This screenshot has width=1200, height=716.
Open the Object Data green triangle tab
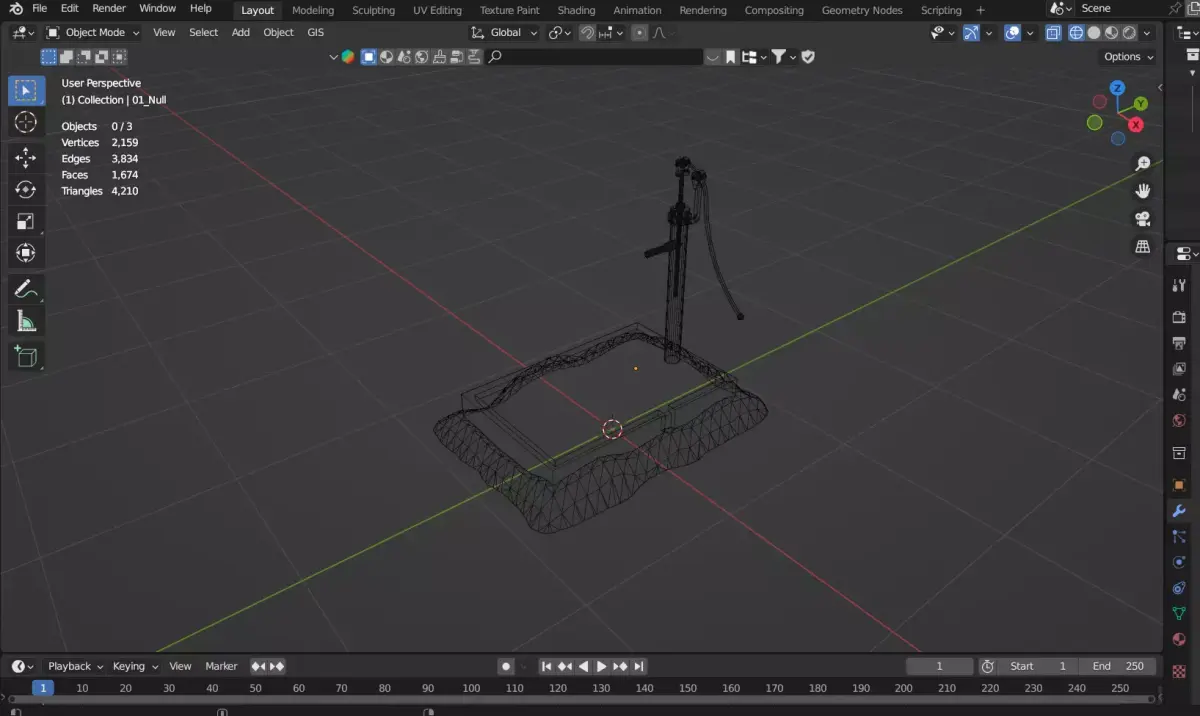(x=1179, y=614)
